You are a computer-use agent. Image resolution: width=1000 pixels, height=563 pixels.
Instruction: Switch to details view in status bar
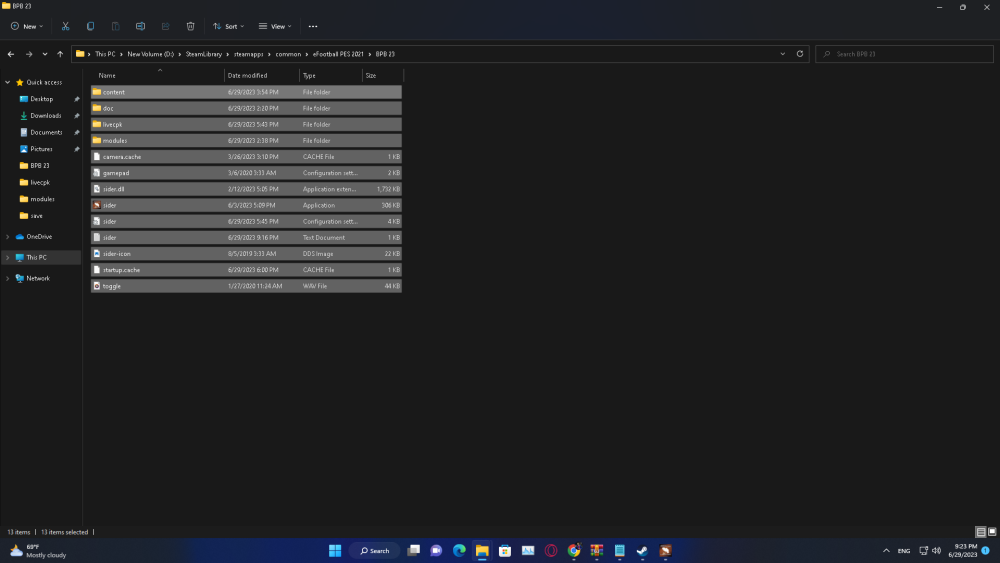click(x=980, y=532)
